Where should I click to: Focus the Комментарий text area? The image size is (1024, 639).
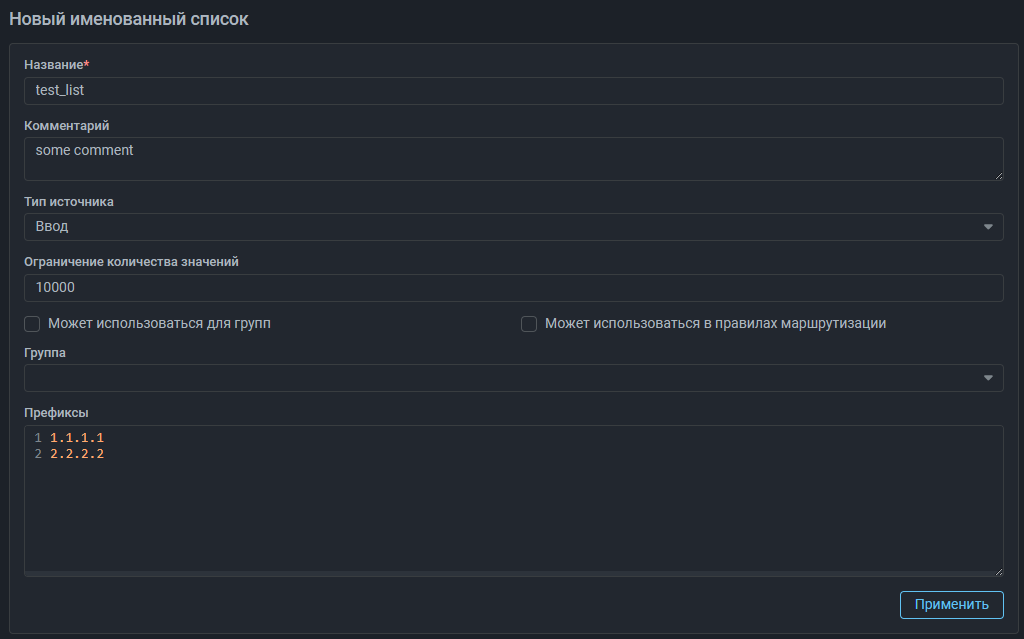(513, 158)
